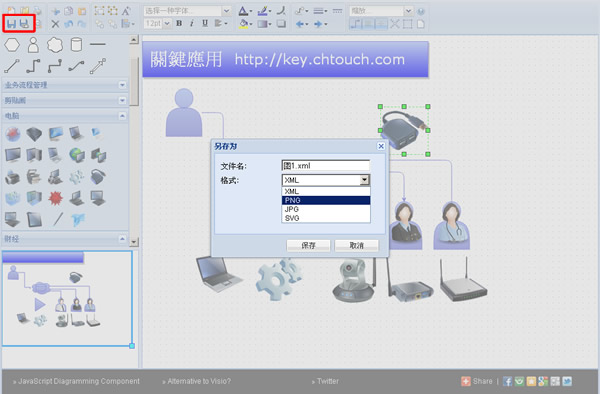
Task: Toggle the shadow effect icon
Action: (281, 24)
